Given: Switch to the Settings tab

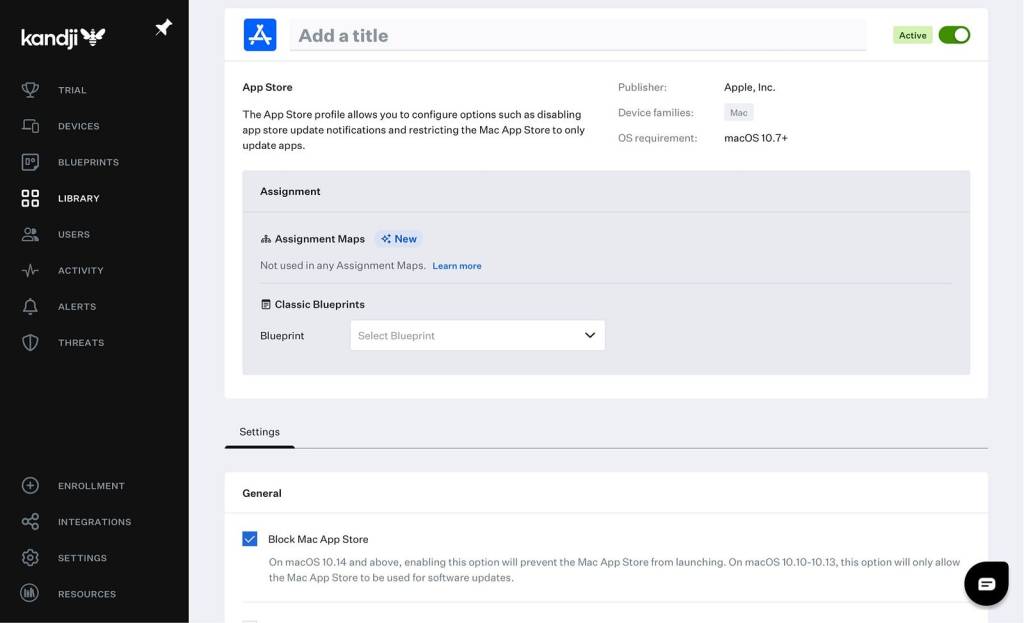Looking at the screenshot, I should 259,432.
